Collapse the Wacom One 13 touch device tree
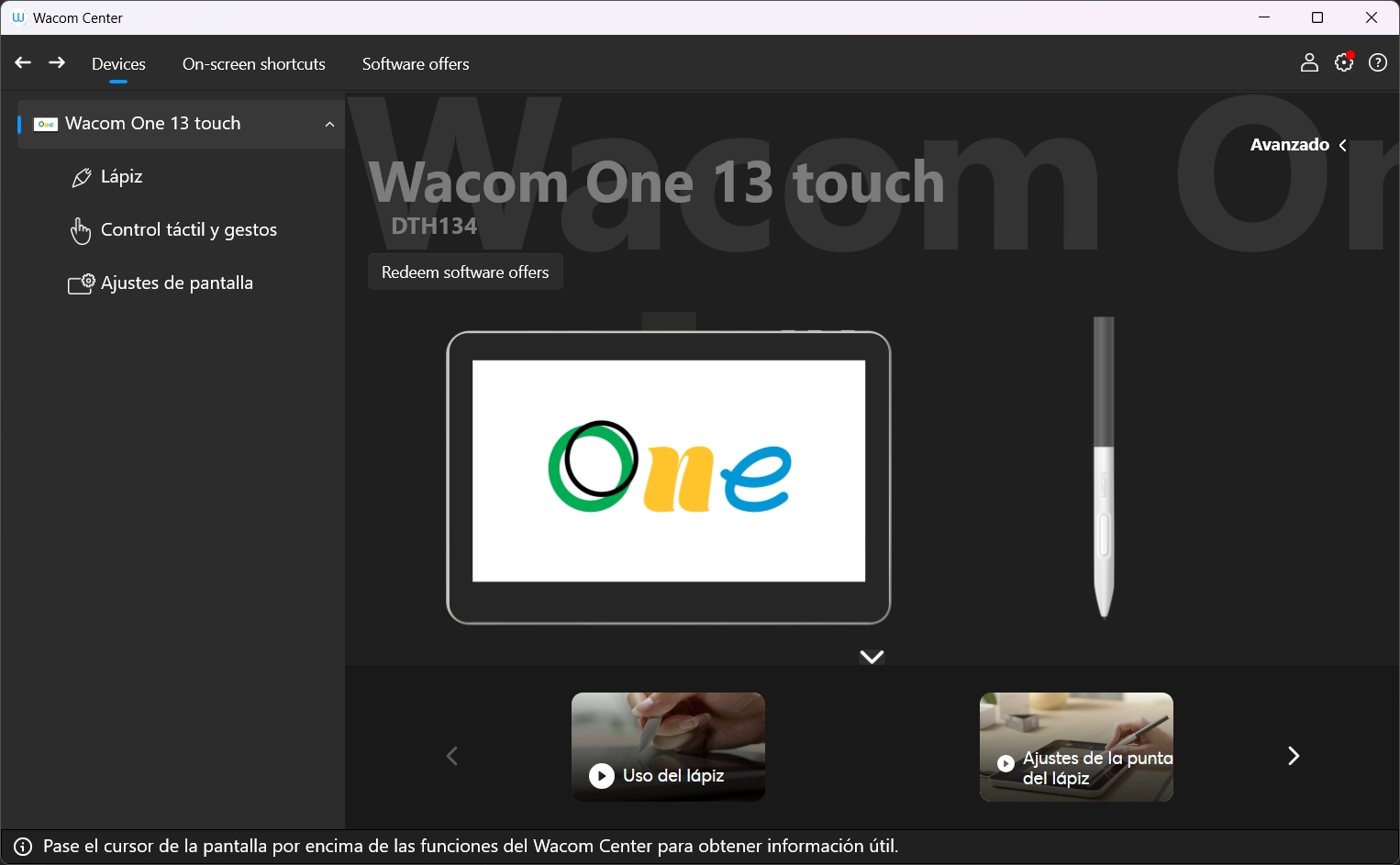 click(x=329, y=125)
